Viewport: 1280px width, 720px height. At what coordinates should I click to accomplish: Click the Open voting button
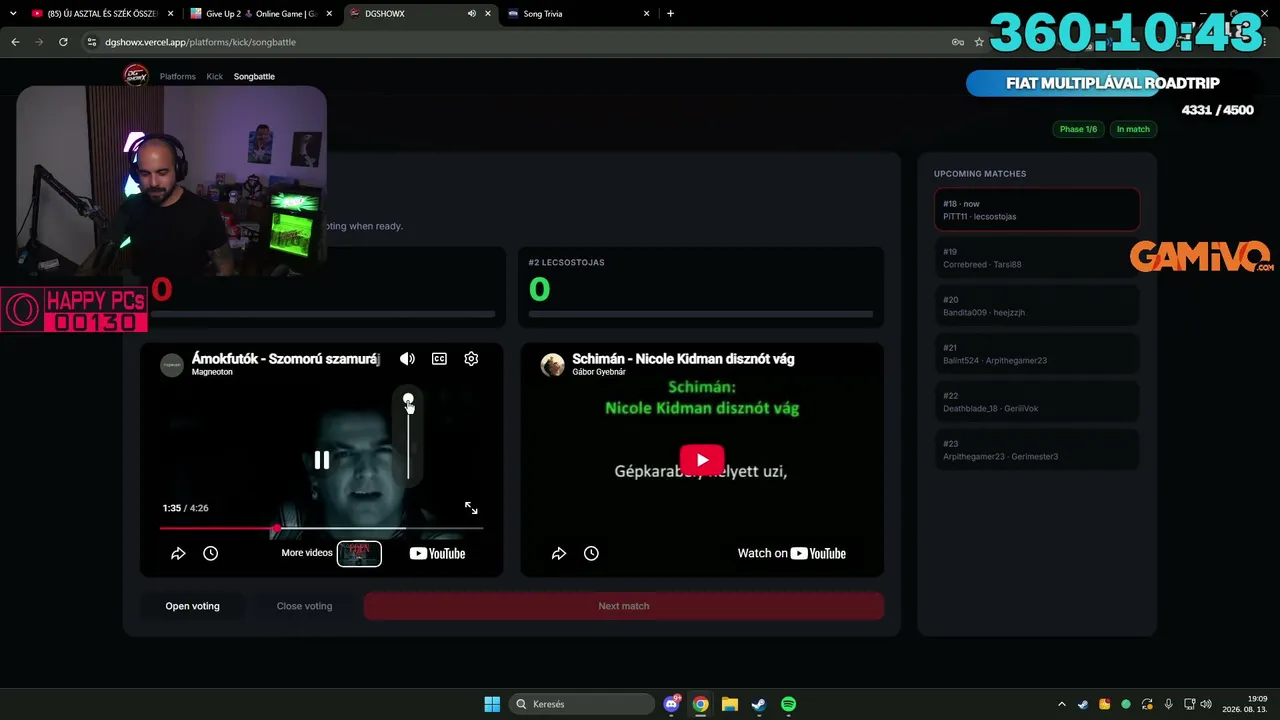(192, 606)
